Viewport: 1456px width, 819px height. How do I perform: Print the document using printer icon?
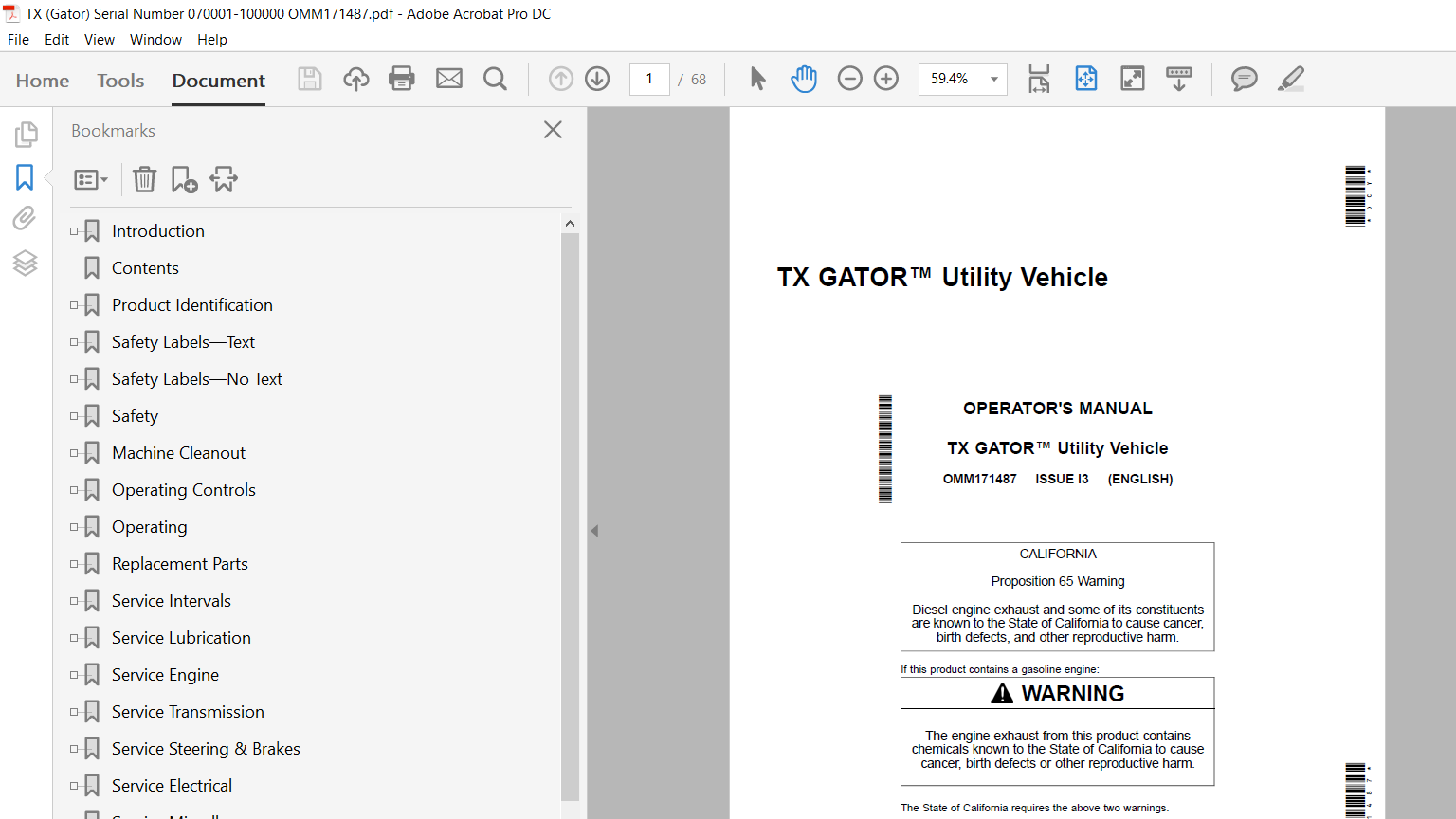pos(402,79)
